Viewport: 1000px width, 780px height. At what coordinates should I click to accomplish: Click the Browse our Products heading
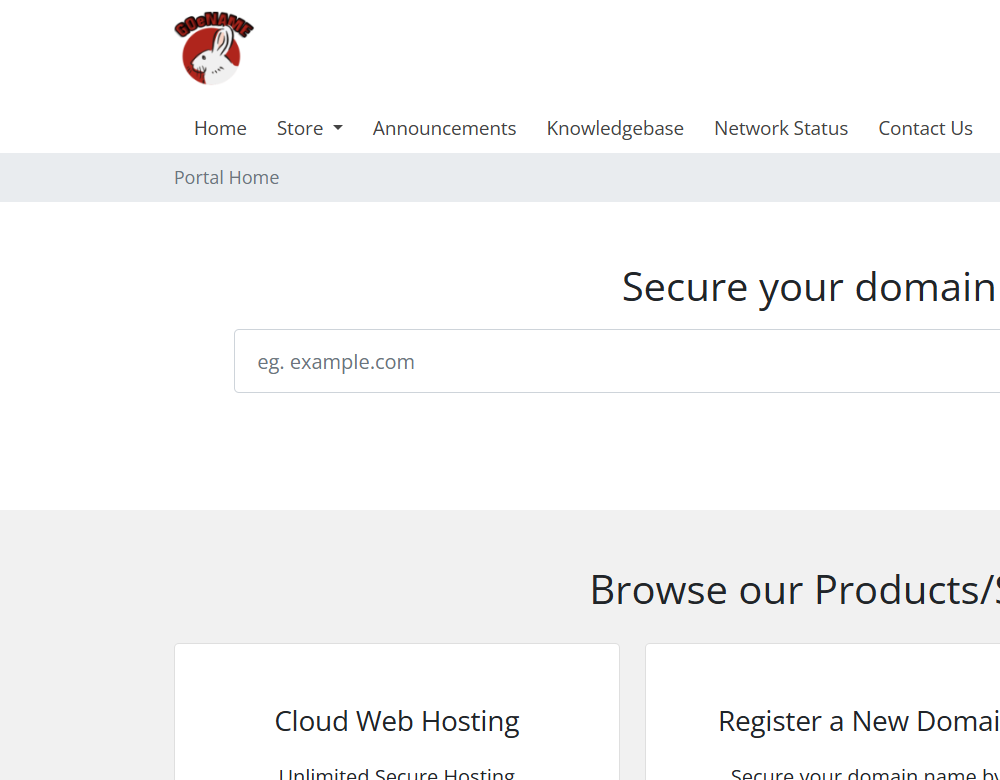pos(794,589)
